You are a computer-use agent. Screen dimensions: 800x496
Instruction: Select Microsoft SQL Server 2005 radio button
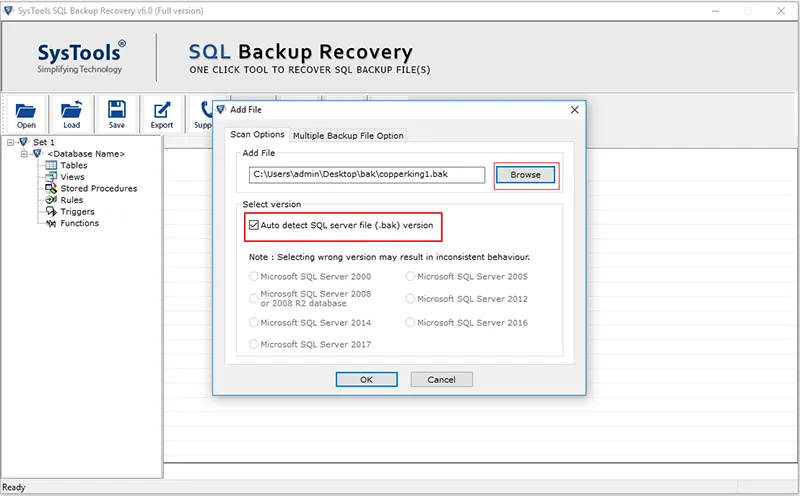tap(410, 277)
